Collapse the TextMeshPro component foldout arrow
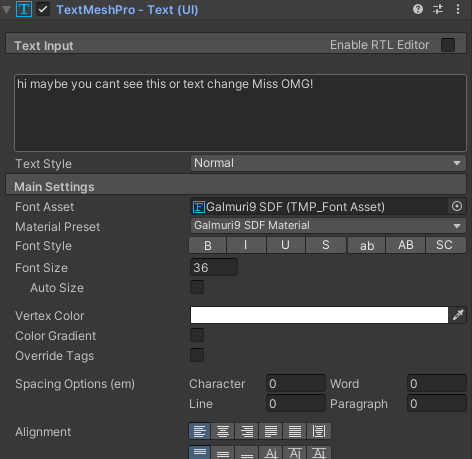 click(6, 10)
